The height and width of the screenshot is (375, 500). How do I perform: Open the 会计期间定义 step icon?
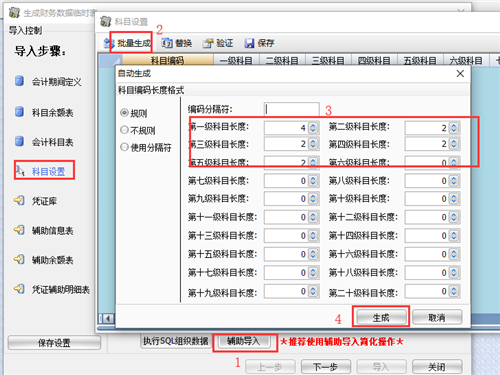pos(19,81)
